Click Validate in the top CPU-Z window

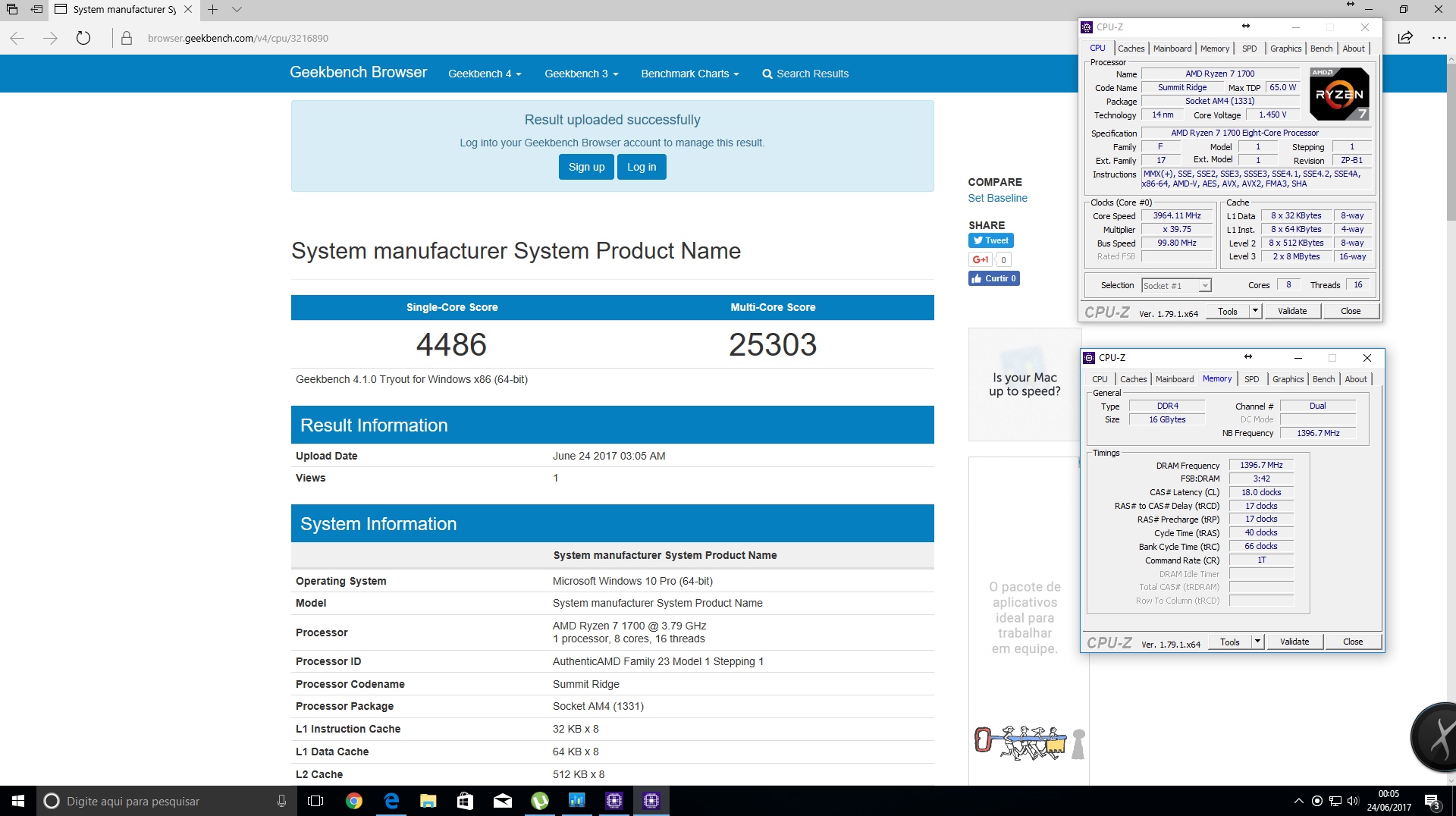pyautogui.click(x=1292, y=311)
